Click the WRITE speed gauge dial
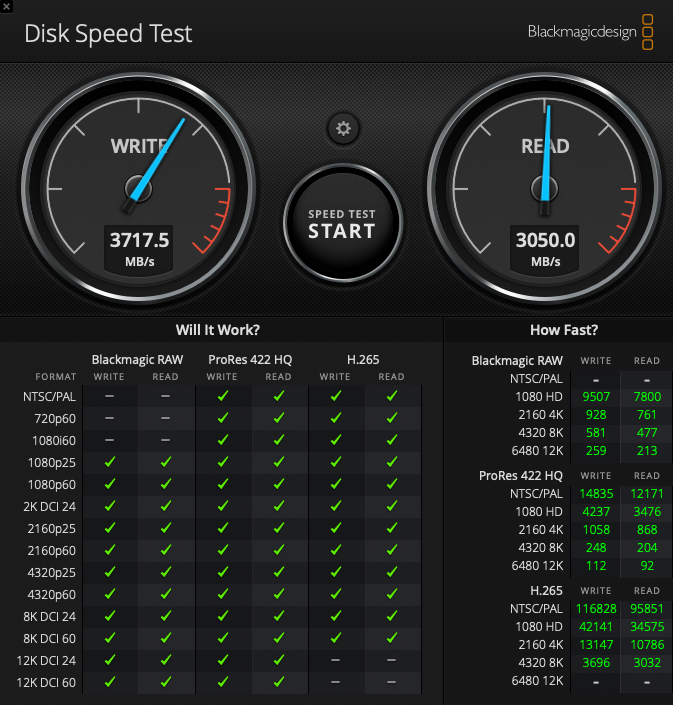This screenshot has height=705, width=673. pyautogui.click(x=138, y=189)
